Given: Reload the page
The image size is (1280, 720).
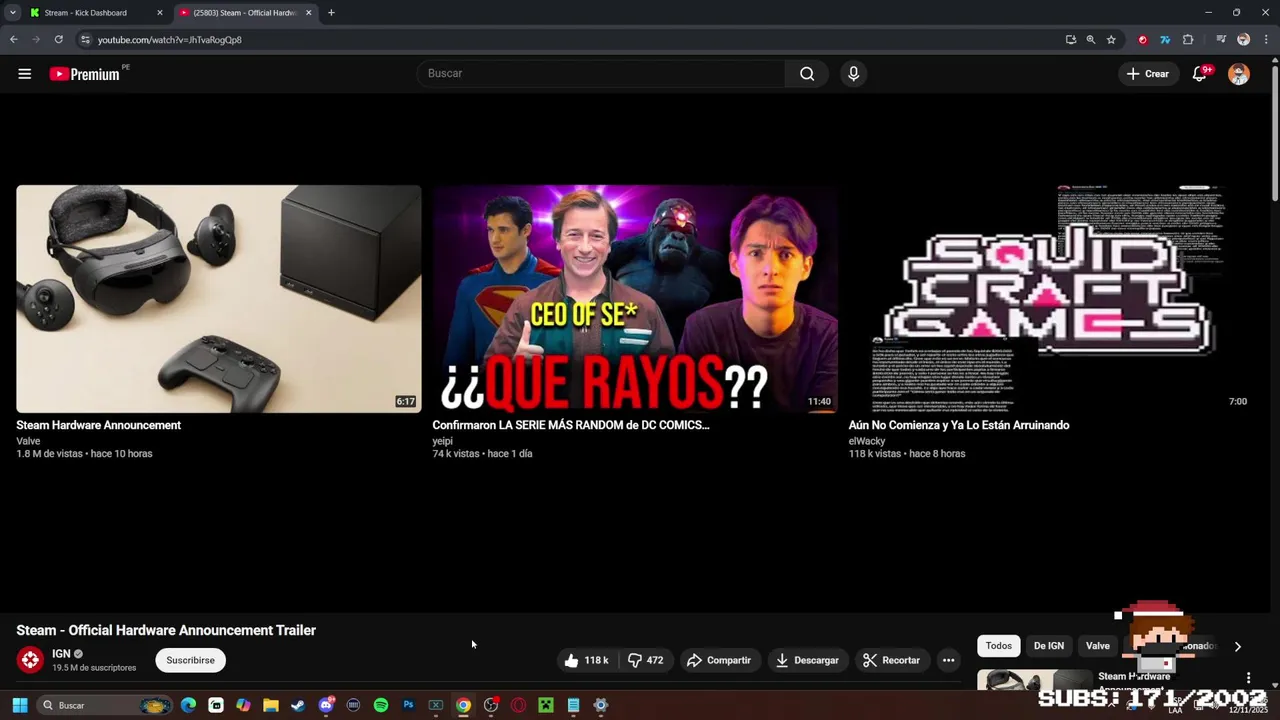Looking at the screenshot, I should point(58,40).
